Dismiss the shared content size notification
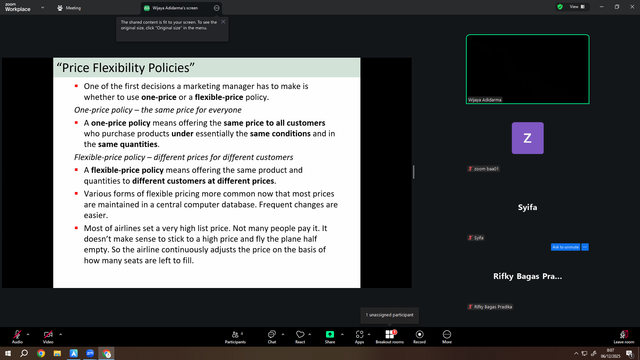640x360 pixels. (x=223, y=22)
